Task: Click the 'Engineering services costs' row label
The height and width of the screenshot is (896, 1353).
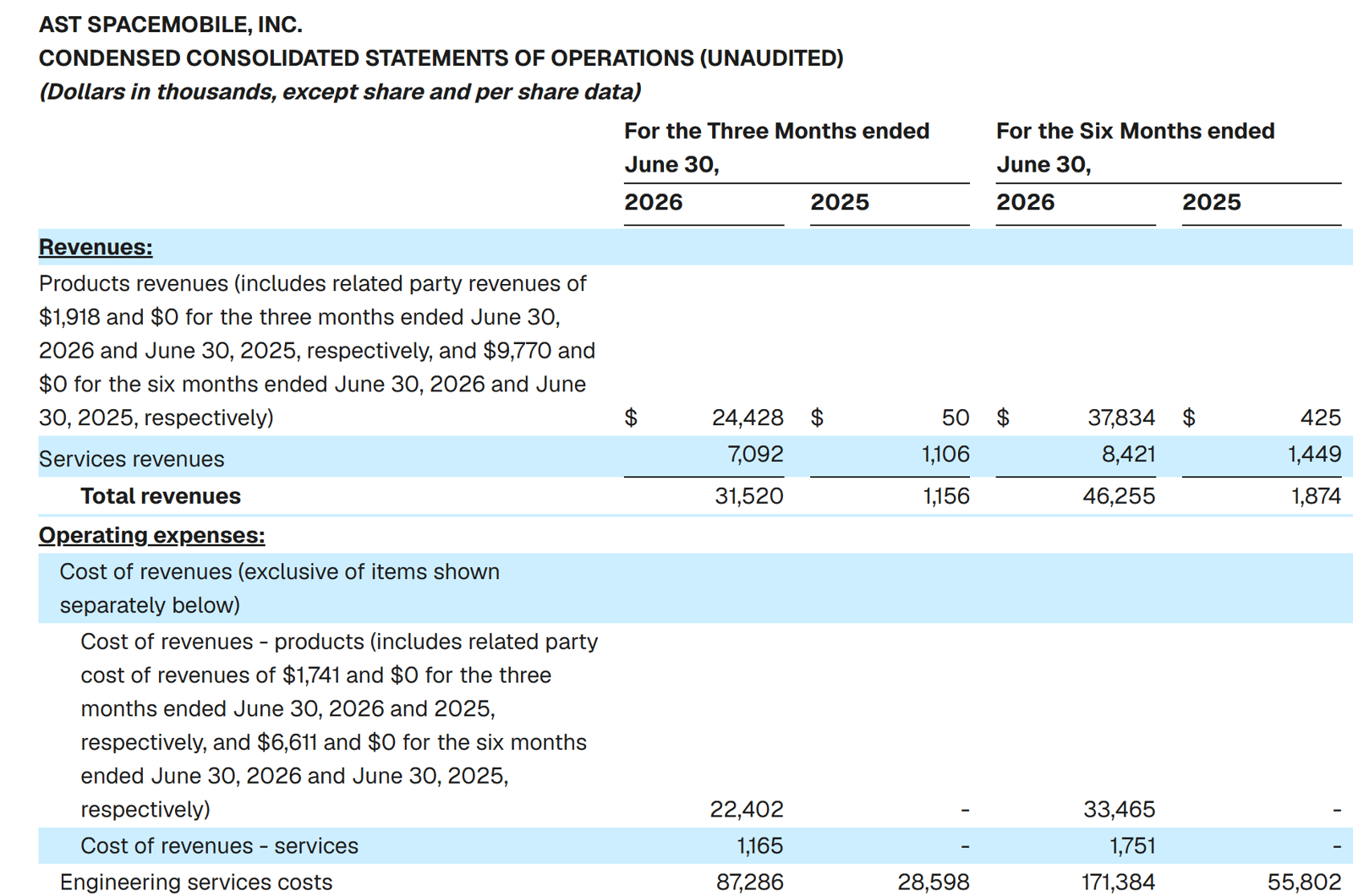Action: (196, 882)
